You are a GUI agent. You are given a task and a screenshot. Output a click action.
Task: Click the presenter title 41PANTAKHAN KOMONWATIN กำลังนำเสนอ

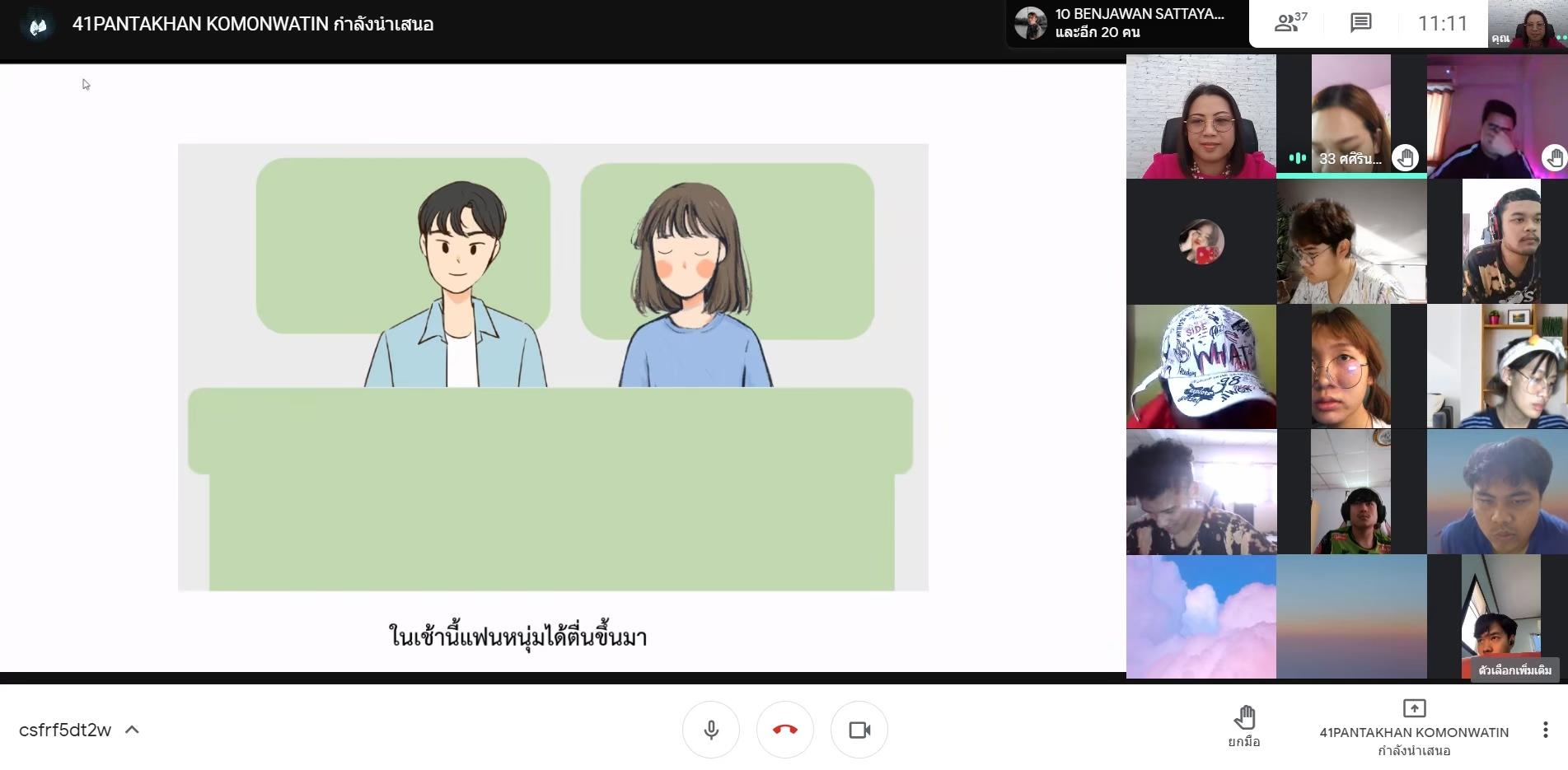point(253,24)
